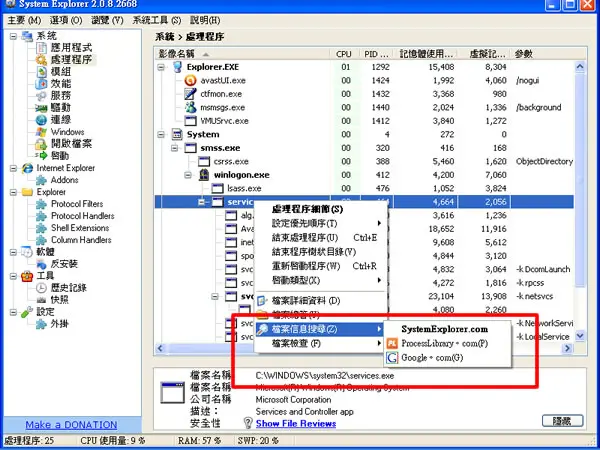
Task: Click the 隱藏 hide button
Action: (562, 421)
